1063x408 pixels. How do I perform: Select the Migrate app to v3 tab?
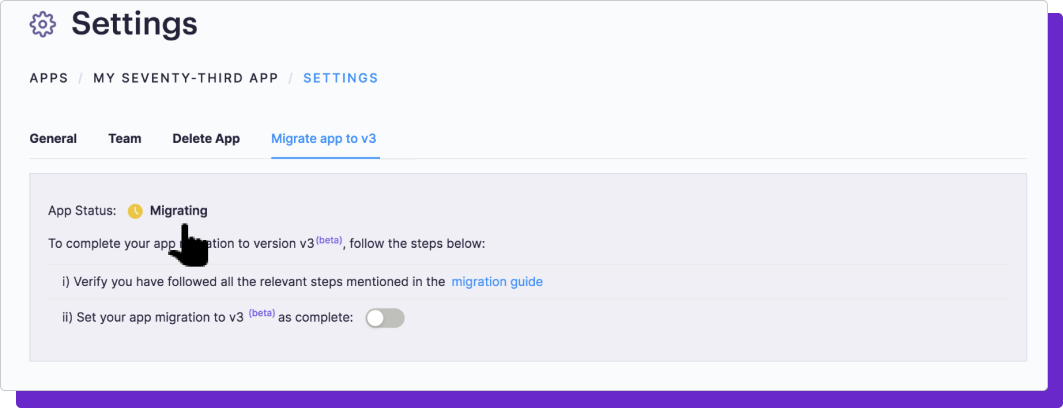(323, 139)
